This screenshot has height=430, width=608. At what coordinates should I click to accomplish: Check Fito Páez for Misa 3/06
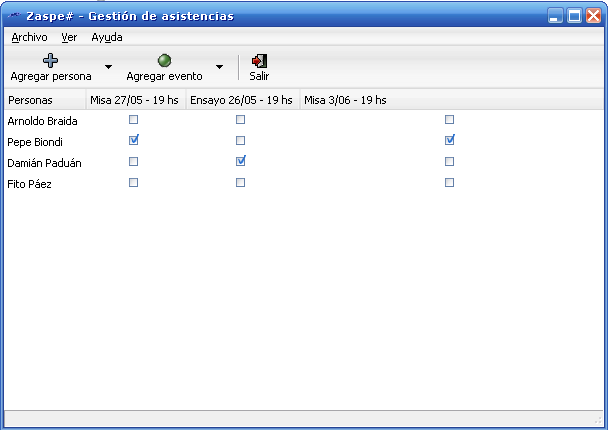(449, 183)
